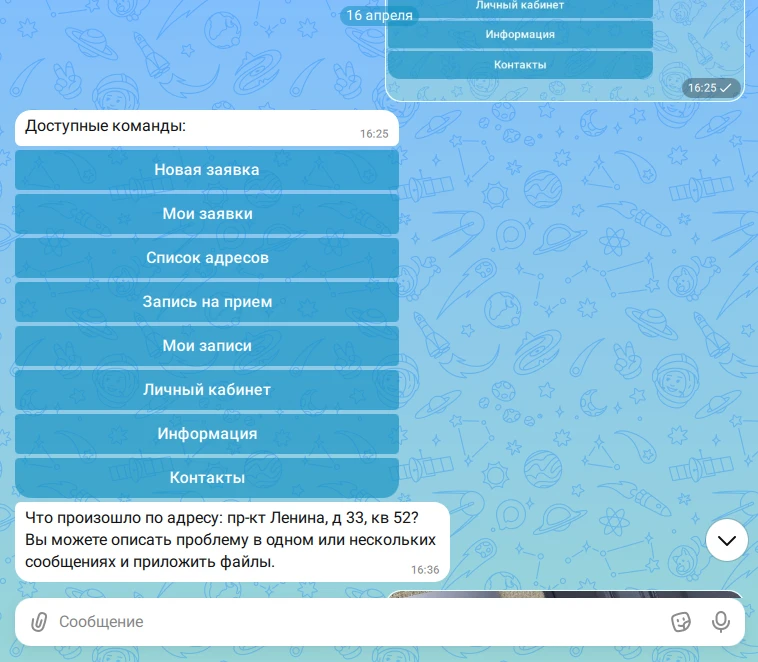Click 'Контакты' in the quoted message at top
Screen dimensions: 758x662
[x=520, y=65]
